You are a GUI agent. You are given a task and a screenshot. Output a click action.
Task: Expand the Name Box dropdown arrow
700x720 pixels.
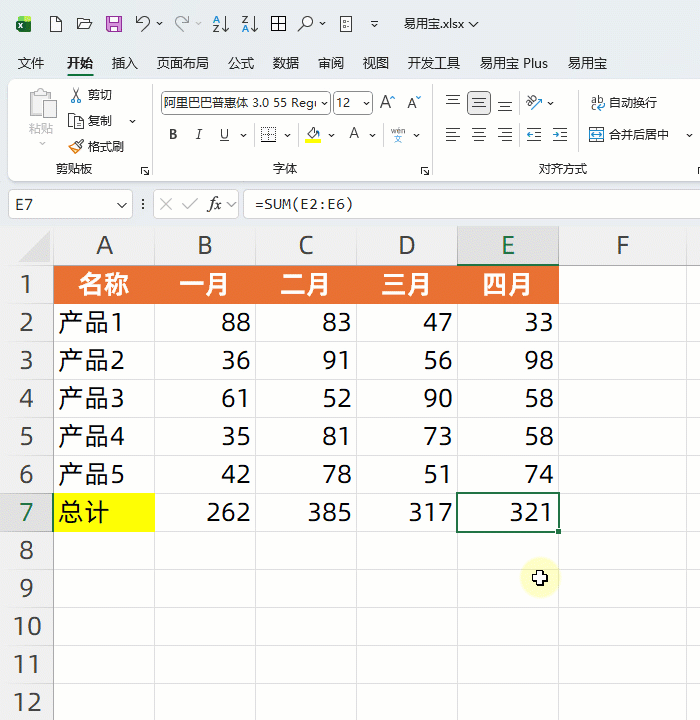123,204
